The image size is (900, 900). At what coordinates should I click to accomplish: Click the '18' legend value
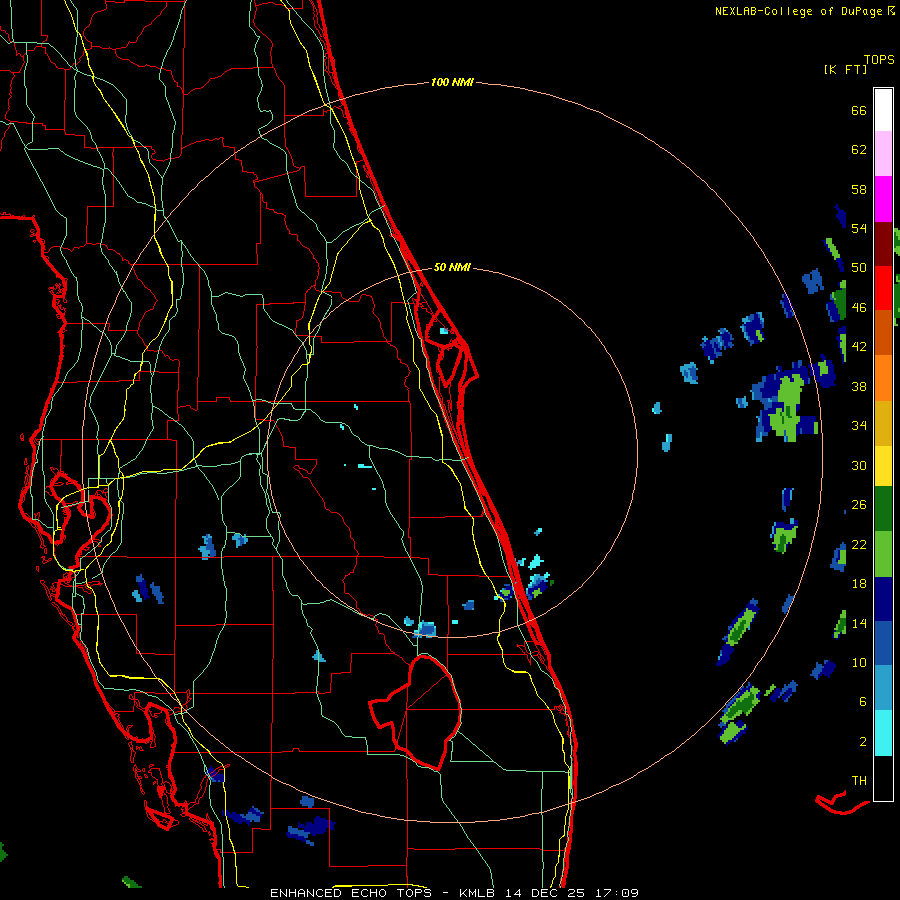tap(859, 584)
